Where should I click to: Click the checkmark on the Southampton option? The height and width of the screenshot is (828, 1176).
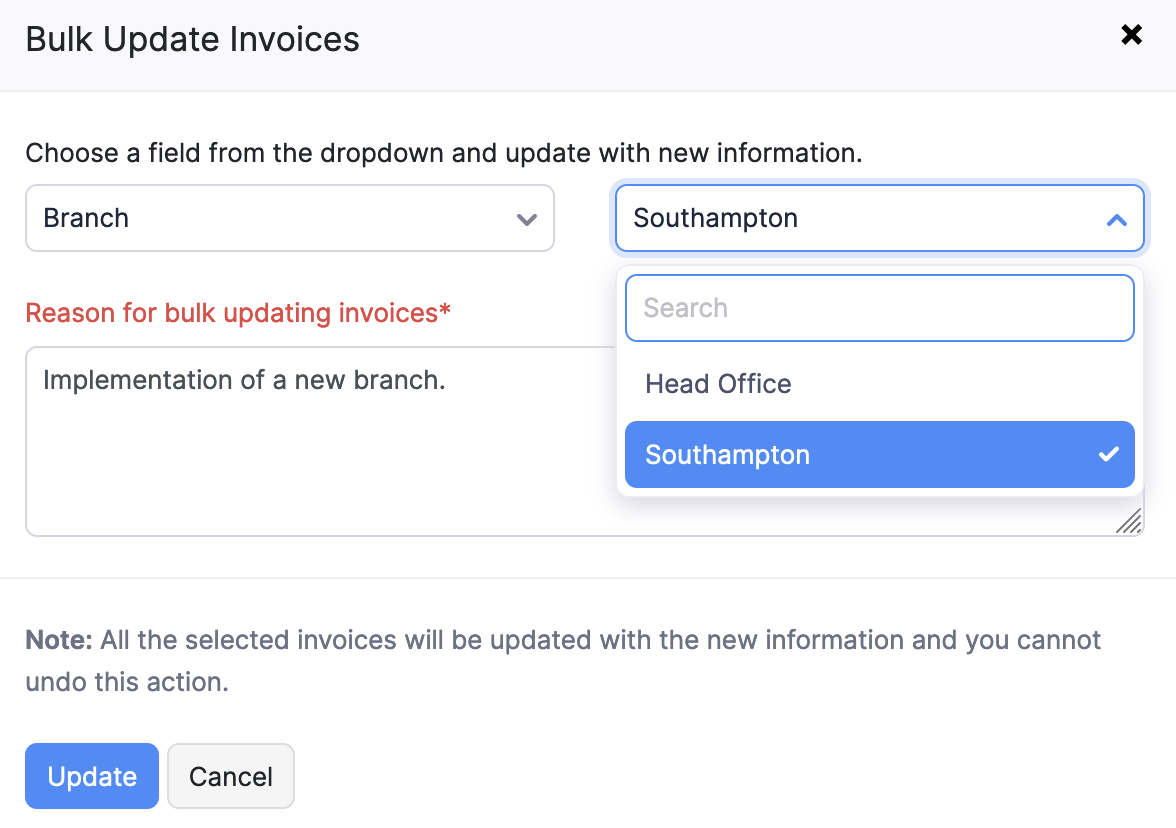(x=1108, y=455)
